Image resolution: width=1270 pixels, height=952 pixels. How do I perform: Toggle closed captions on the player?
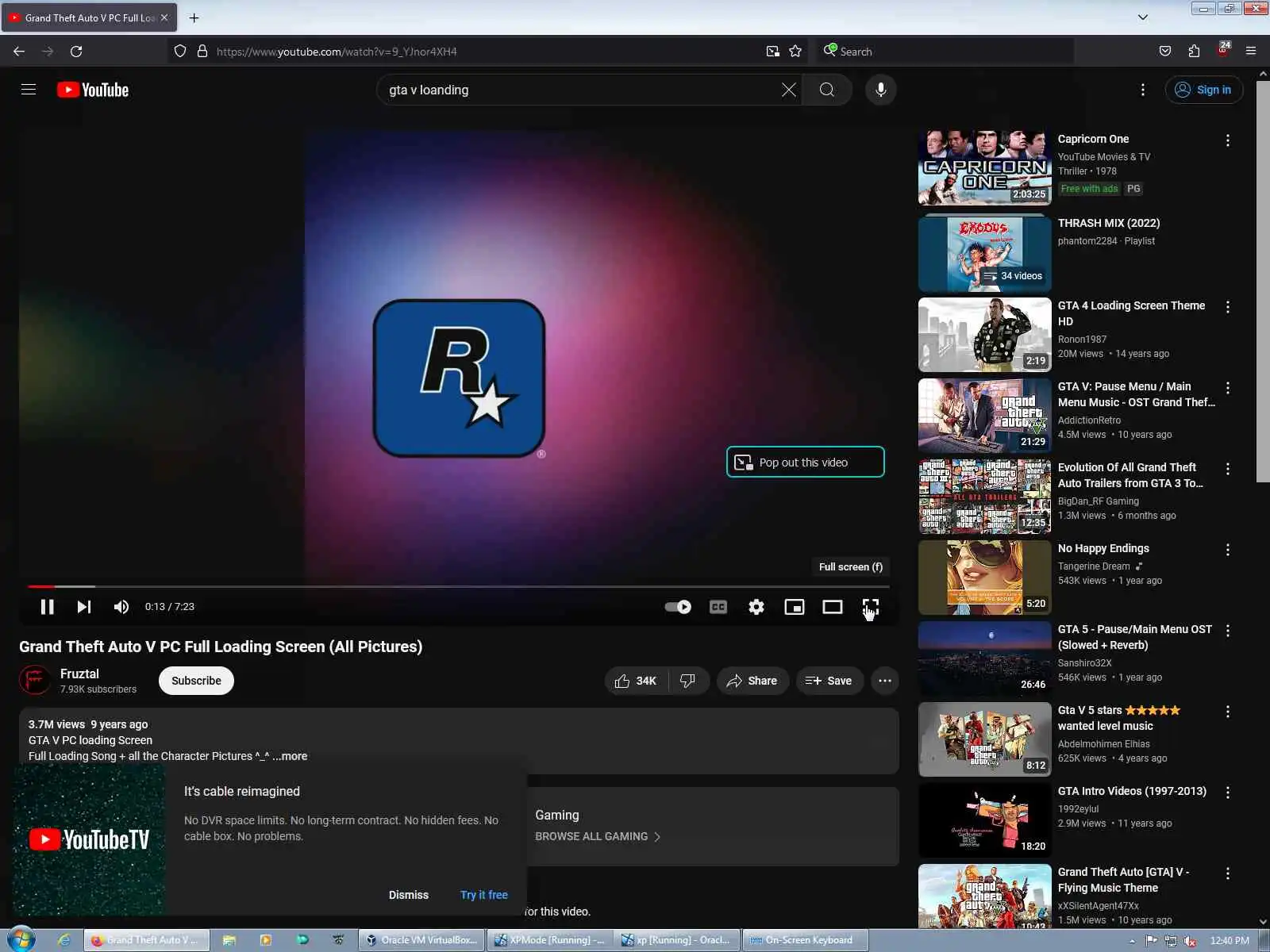pyautogui.click(x=718, y=607)
